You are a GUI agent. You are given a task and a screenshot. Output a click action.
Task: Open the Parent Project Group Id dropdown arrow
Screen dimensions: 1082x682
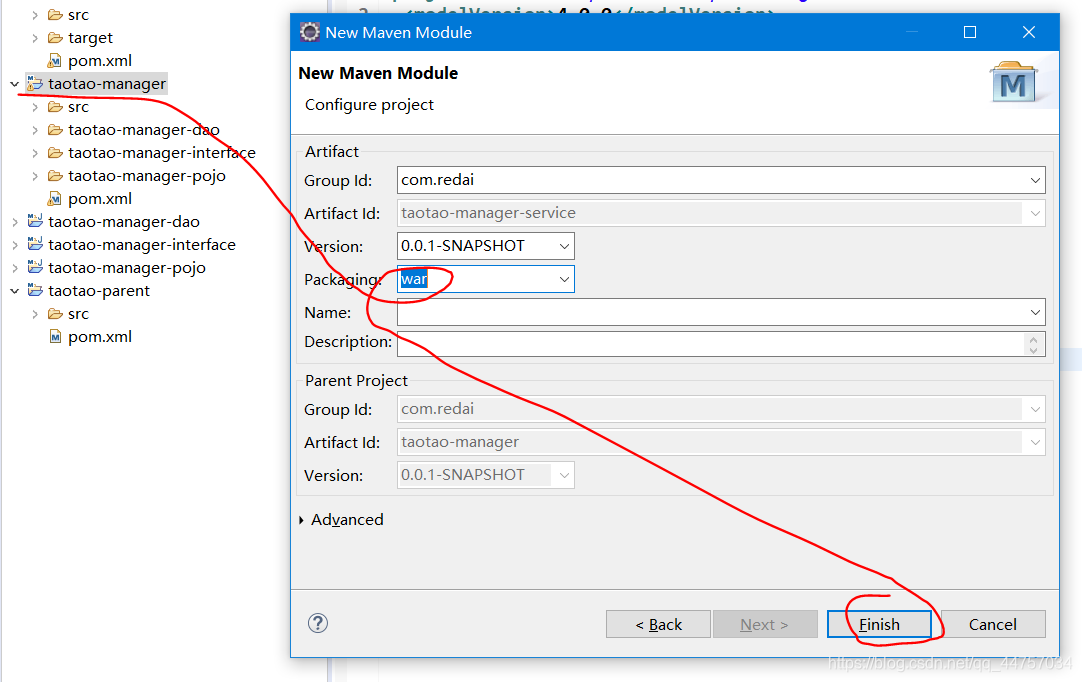[1035, 409]
